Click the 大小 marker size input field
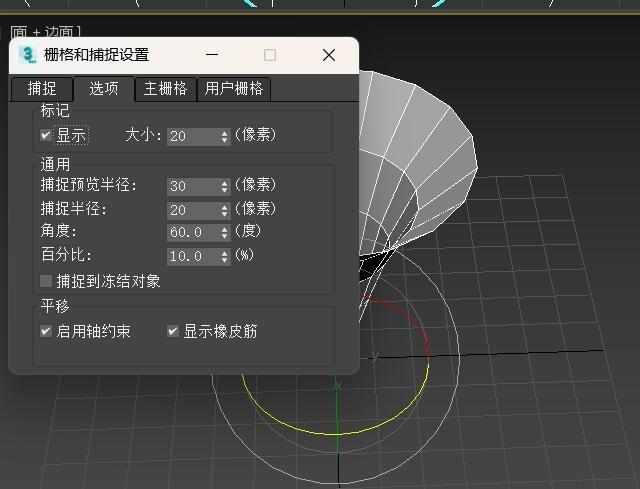Image resolution: width=640 pixels, height=489 pixels. [192, 136]
